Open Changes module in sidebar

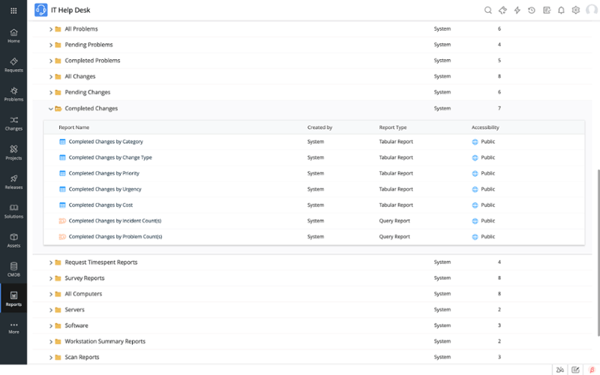(14, 124)
